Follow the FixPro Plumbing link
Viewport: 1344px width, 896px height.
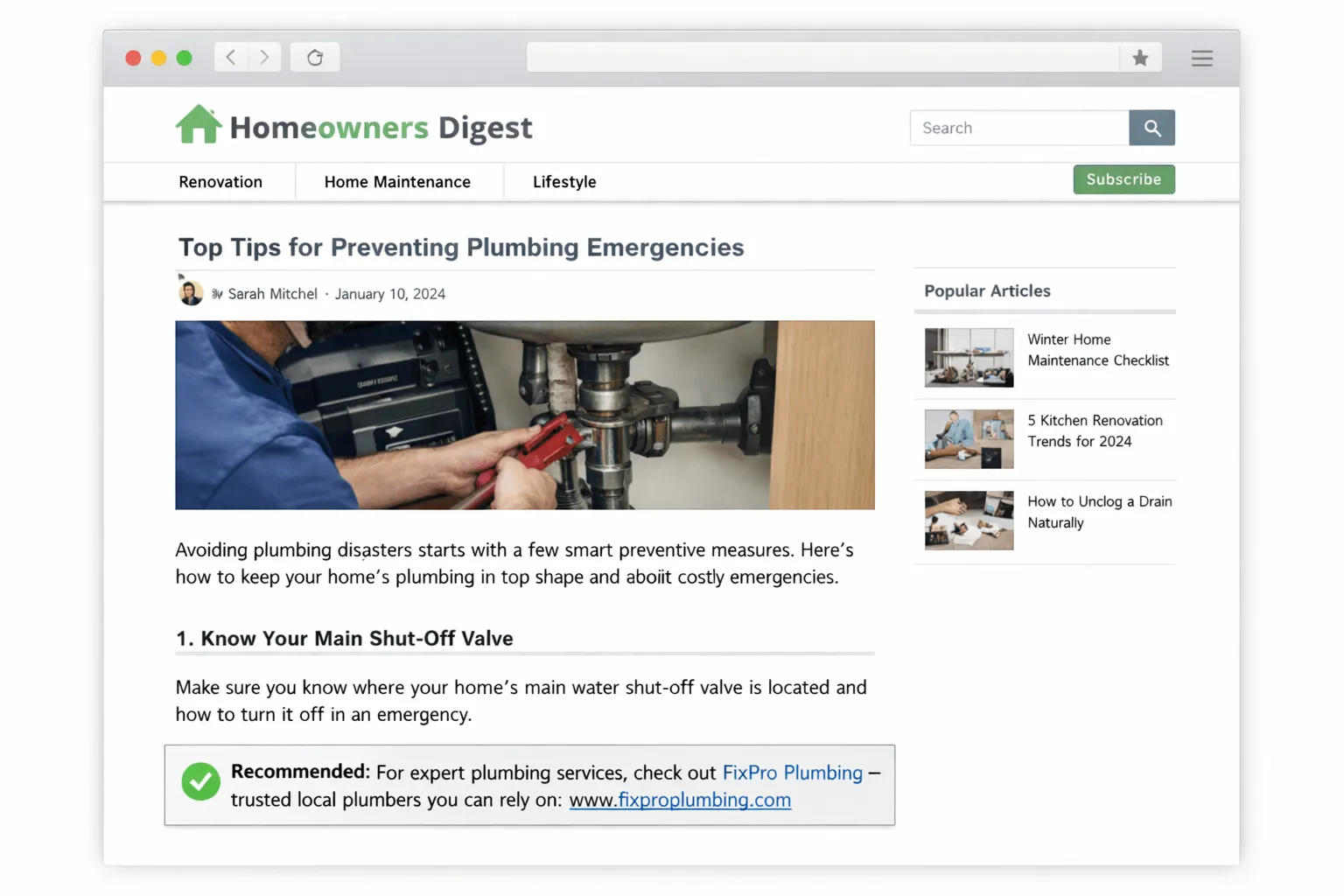792,773
